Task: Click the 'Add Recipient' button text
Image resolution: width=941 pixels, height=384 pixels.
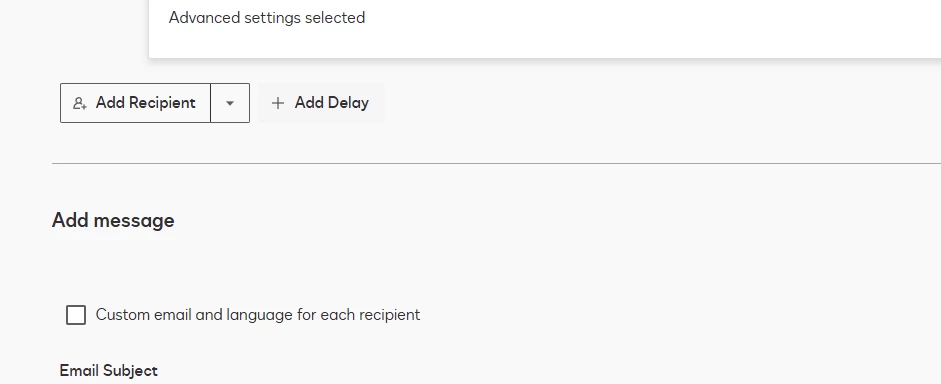Action: 146,103
